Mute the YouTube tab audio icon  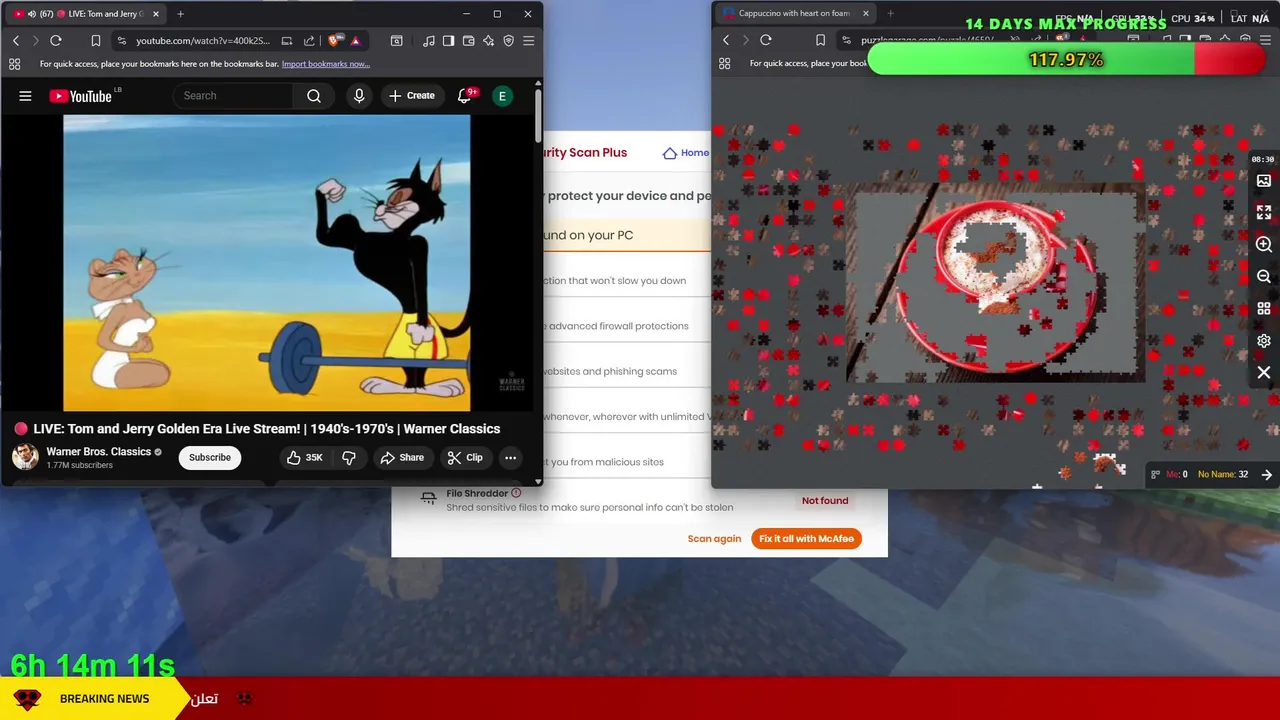tap(32, 14)
